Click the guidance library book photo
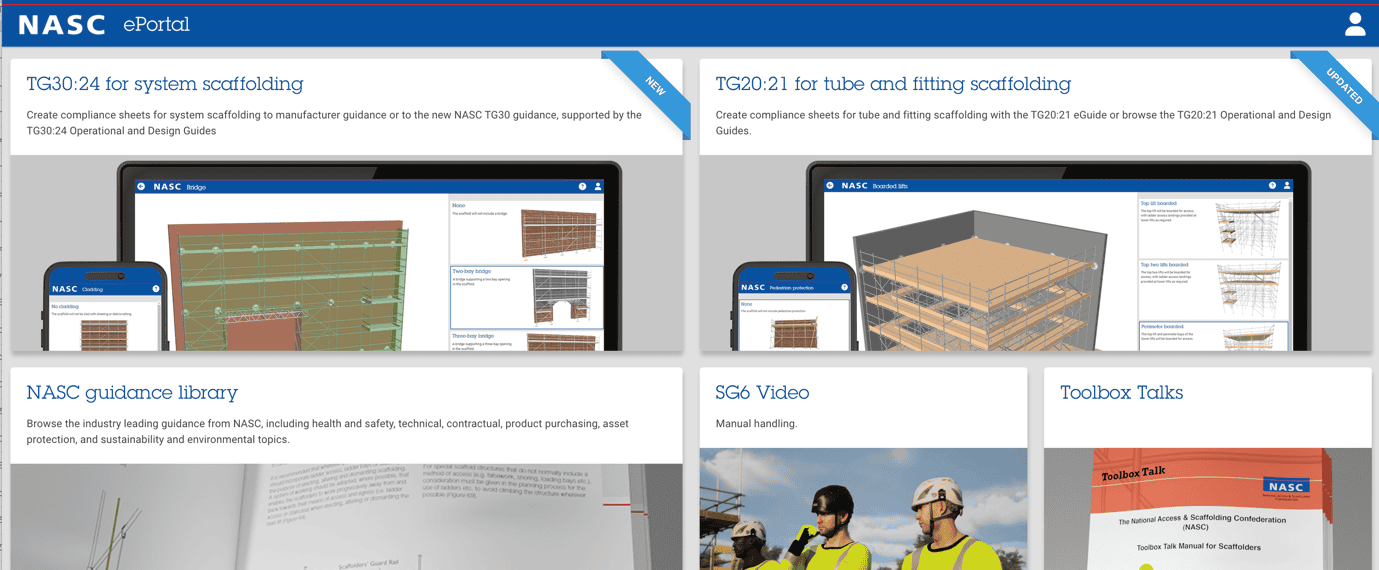Image resolution: width=1379 pixels, height=570 pixels. 346,516
